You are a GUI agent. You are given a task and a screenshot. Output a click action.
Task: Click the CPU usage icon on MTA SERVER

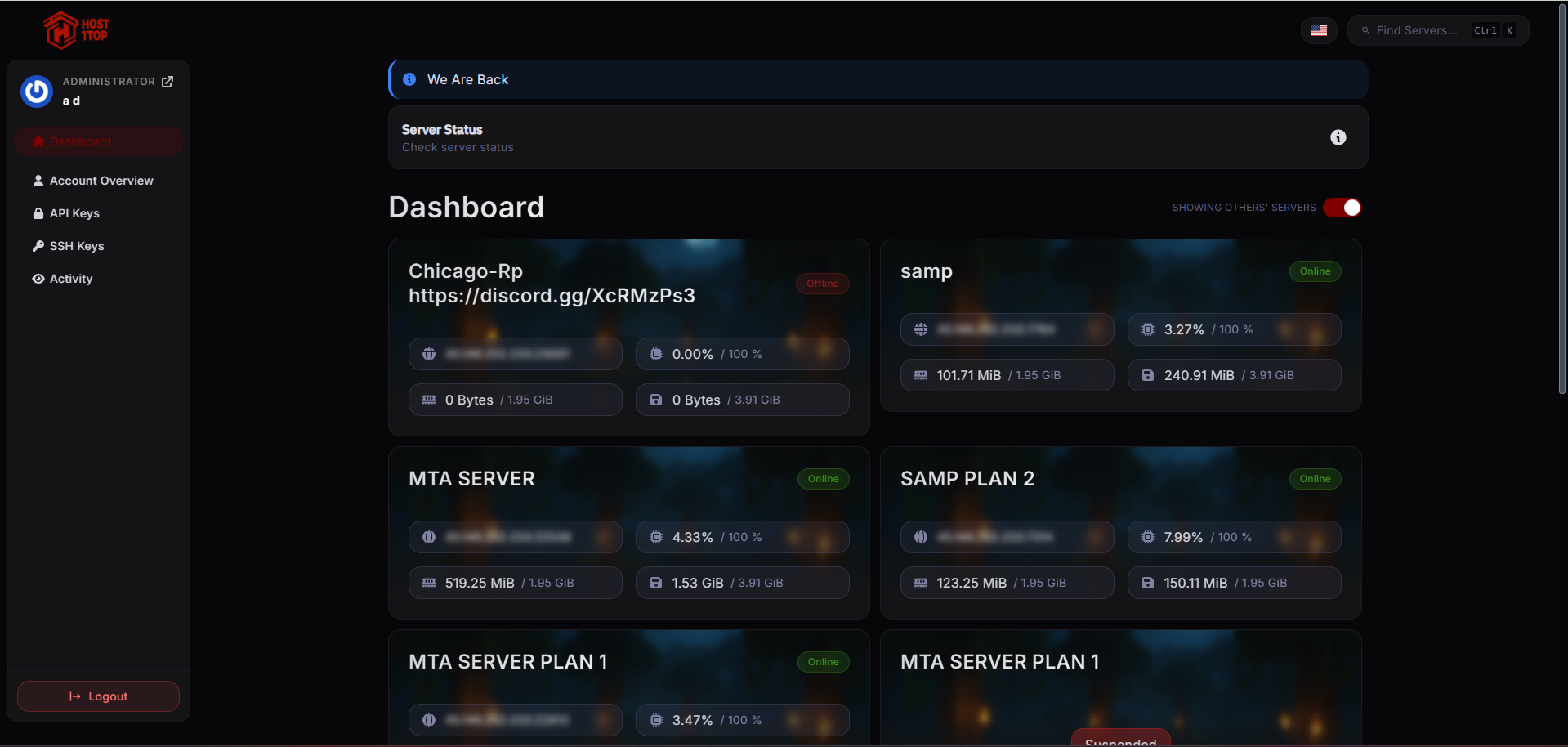[655, 537]
